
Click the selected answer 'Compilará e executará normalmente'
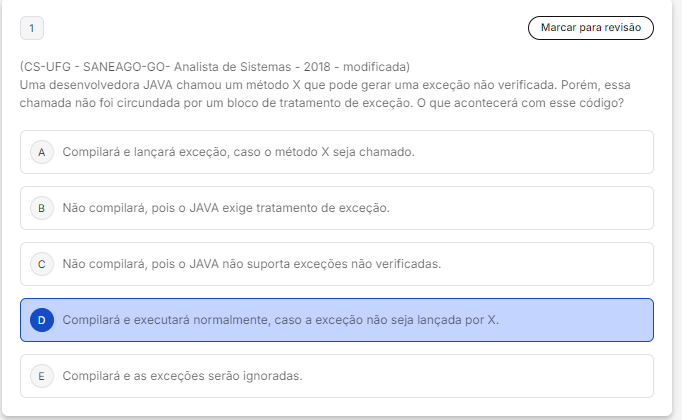coord(280,320)
